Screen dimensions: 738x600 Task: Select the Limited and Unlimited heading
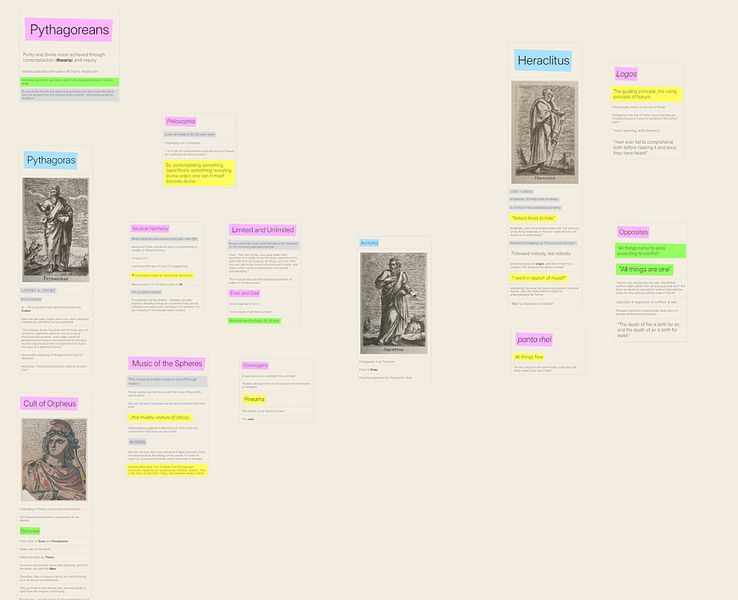tap(263, 230)
